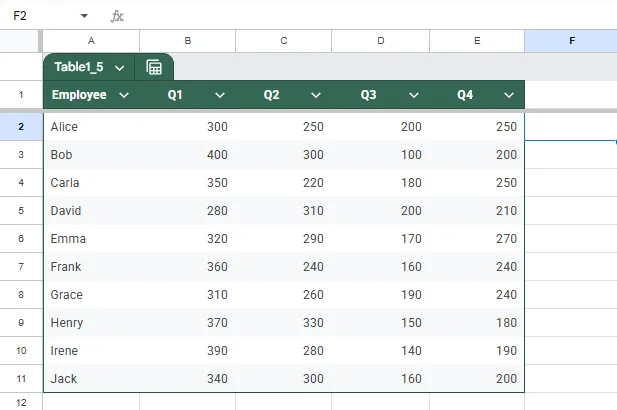This screenshot has height=410, width=617.
Task: Select Henry's Q4 value 180
Action: (477, 322)
